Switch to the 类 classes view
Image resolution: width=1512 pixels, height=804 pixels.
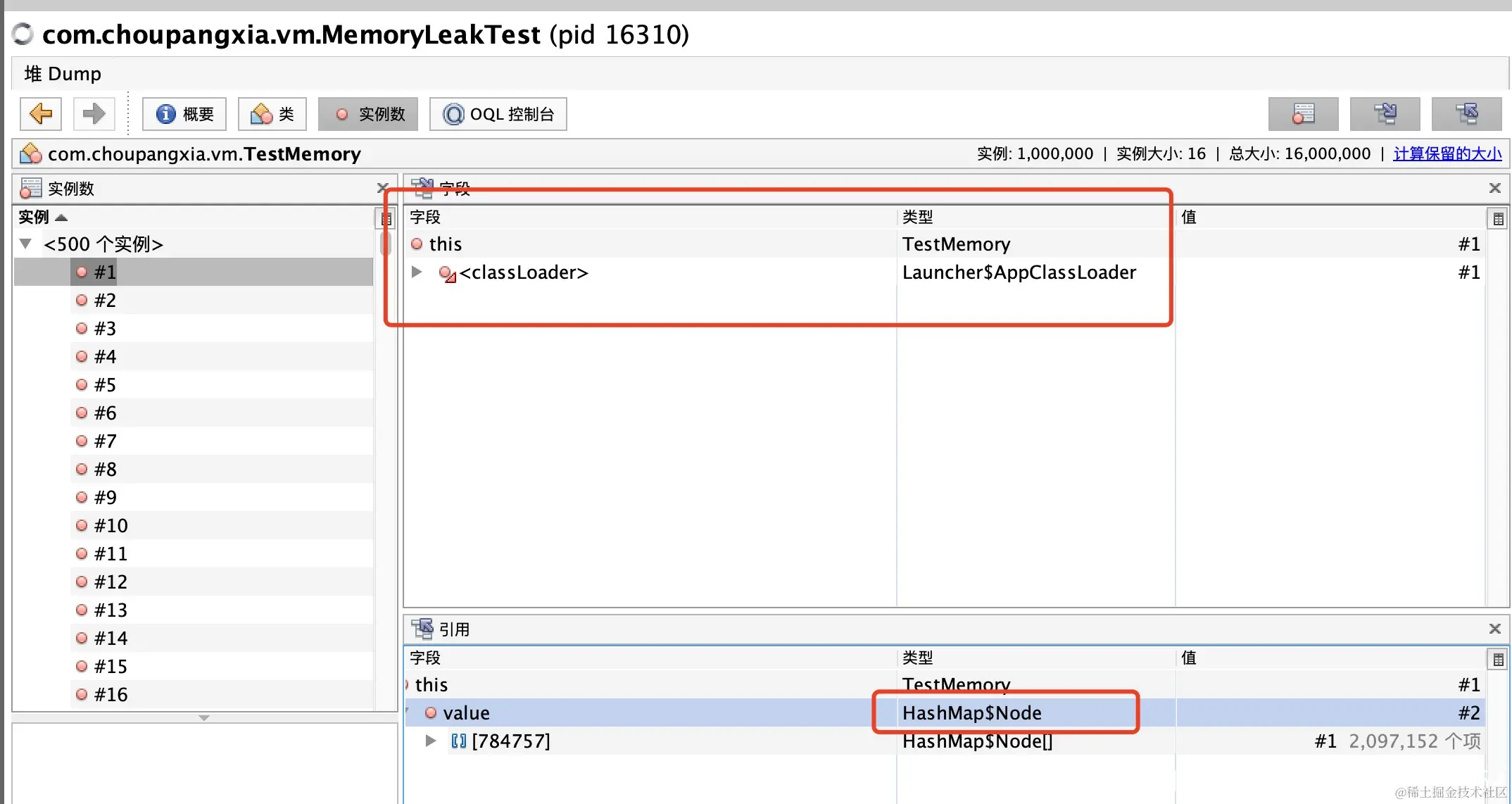(x=272, y=114)
